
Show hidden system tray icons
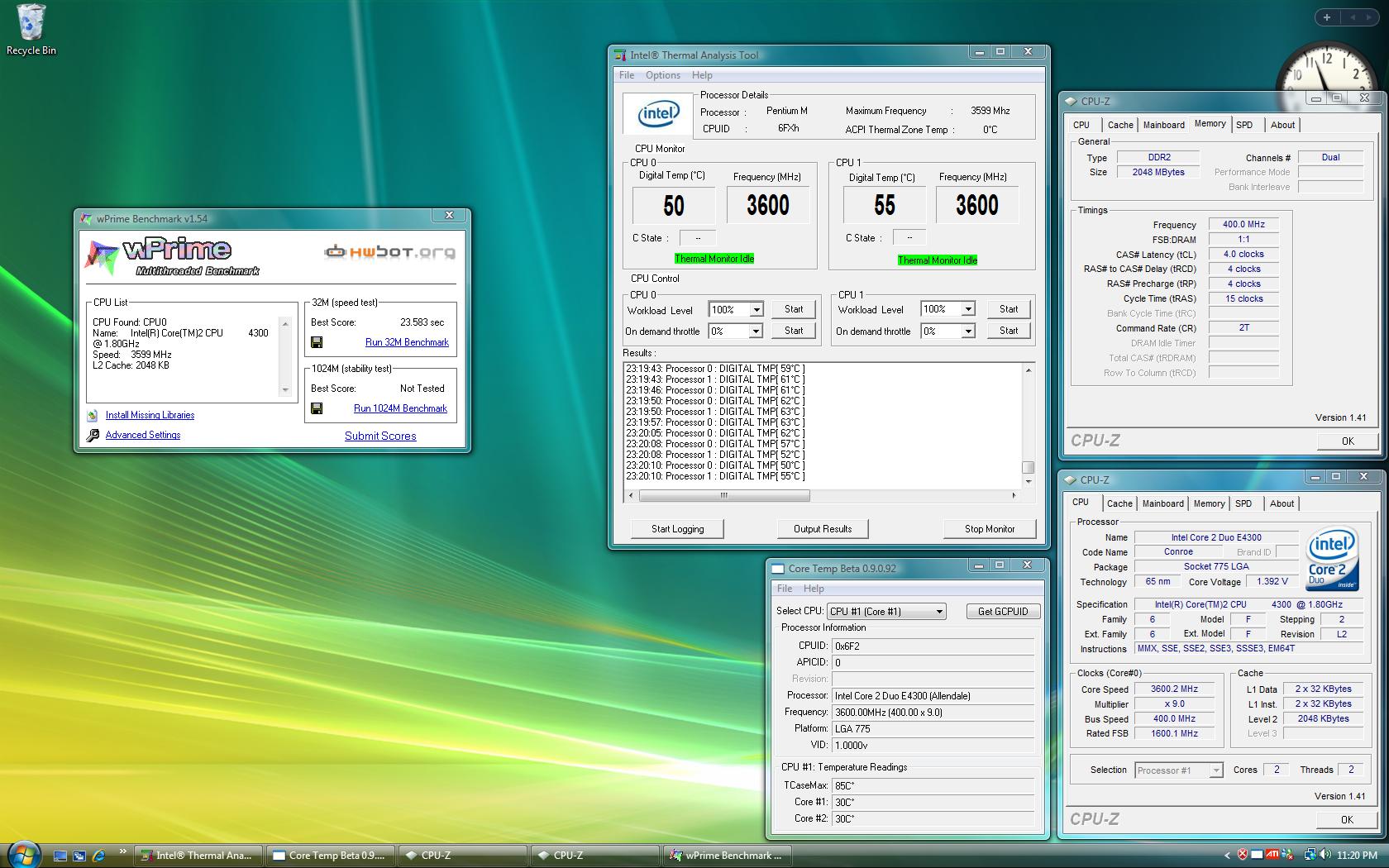click(x=1227, y=856)
